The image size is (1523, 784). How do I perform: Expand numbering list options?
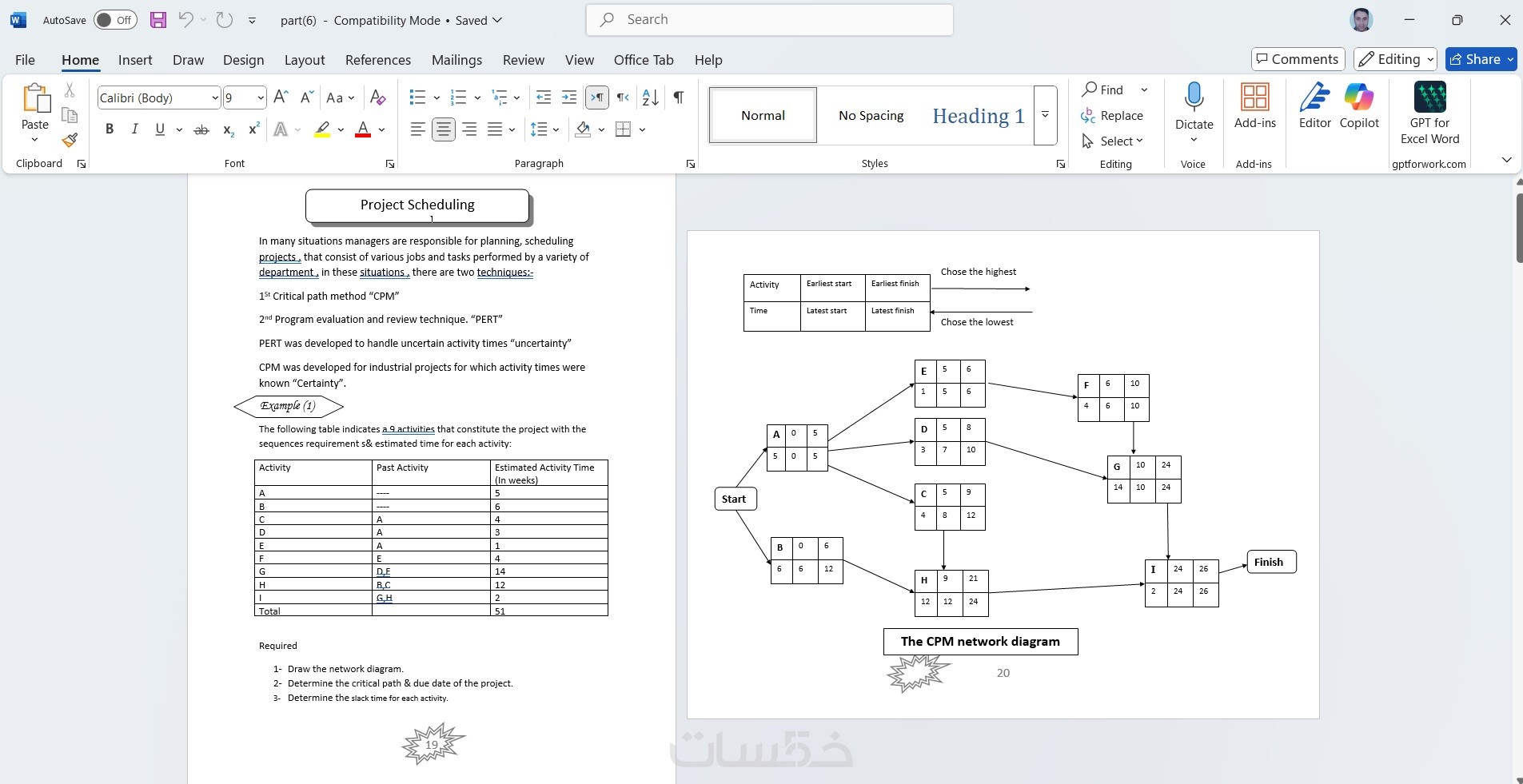point(477,98)
